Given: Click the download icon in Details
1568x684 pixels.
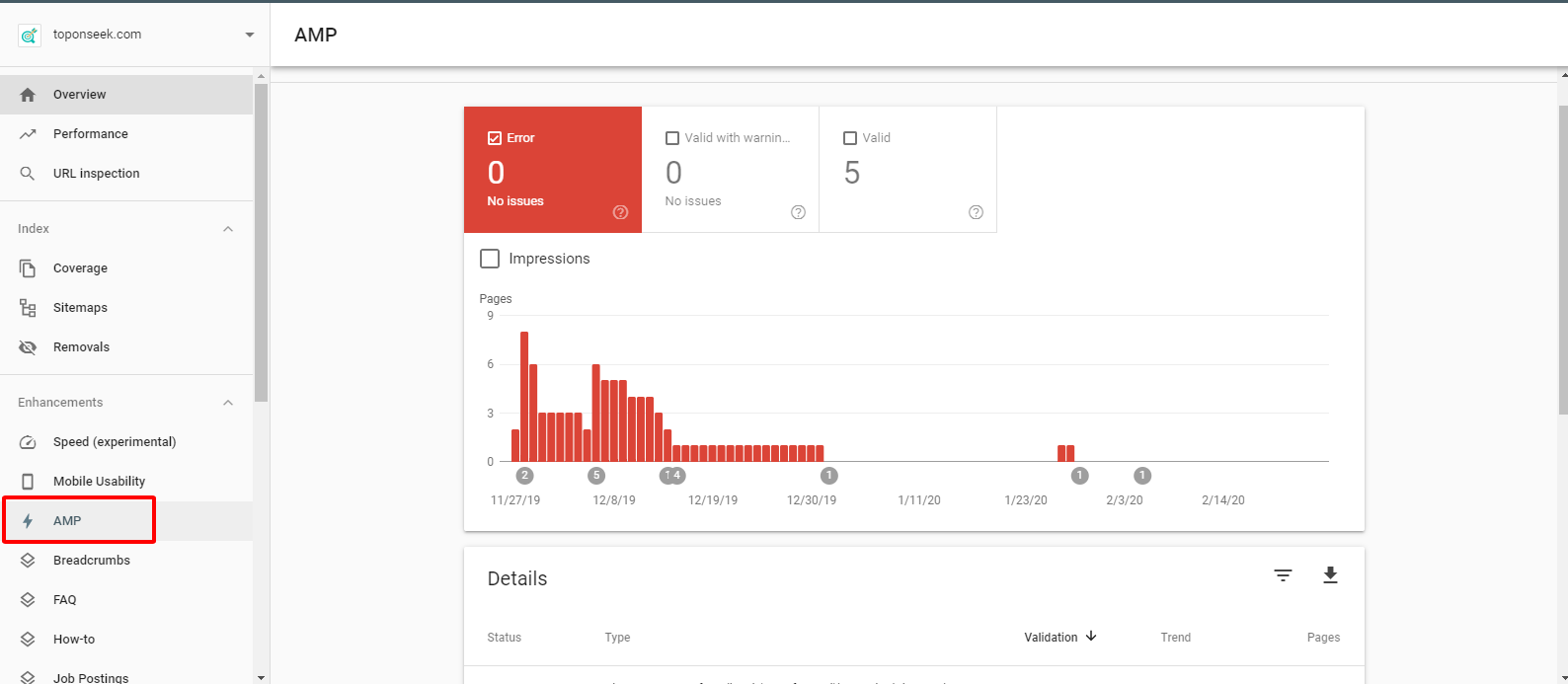Looking at the screenshot, I should tap(1330, 575).
